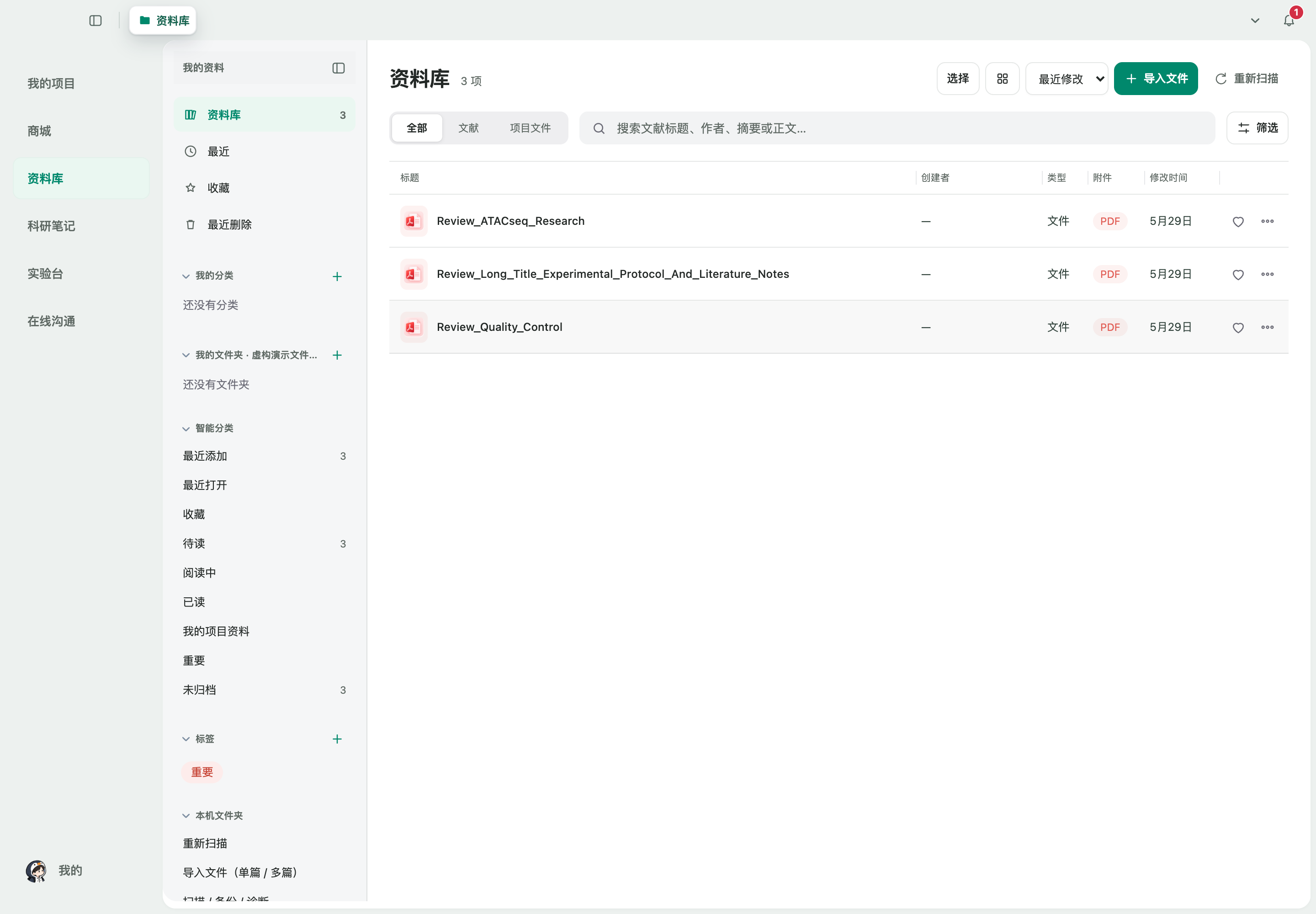
Task: Open the notification bell
Action: coord(1289,21)
